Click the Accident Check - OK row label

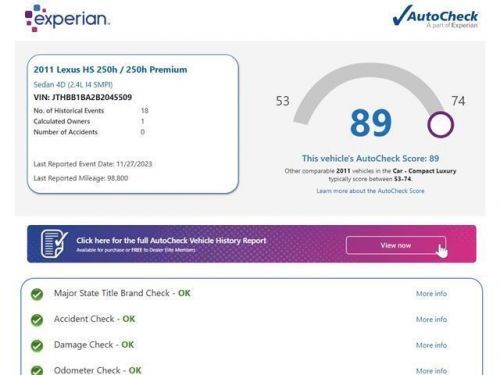(x=94, y=319)
